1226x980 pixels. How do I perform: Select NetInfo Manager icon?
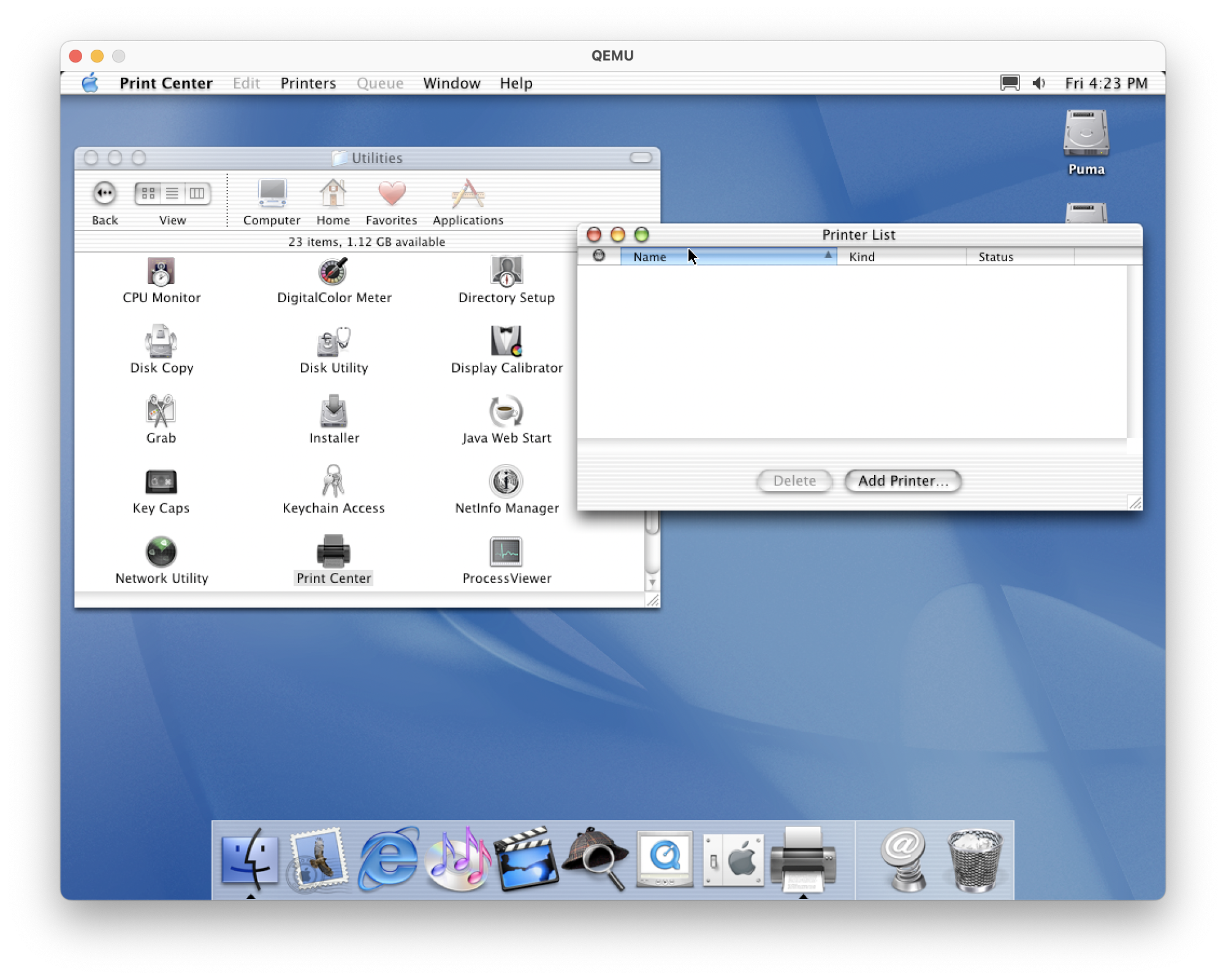pos(506,482)
